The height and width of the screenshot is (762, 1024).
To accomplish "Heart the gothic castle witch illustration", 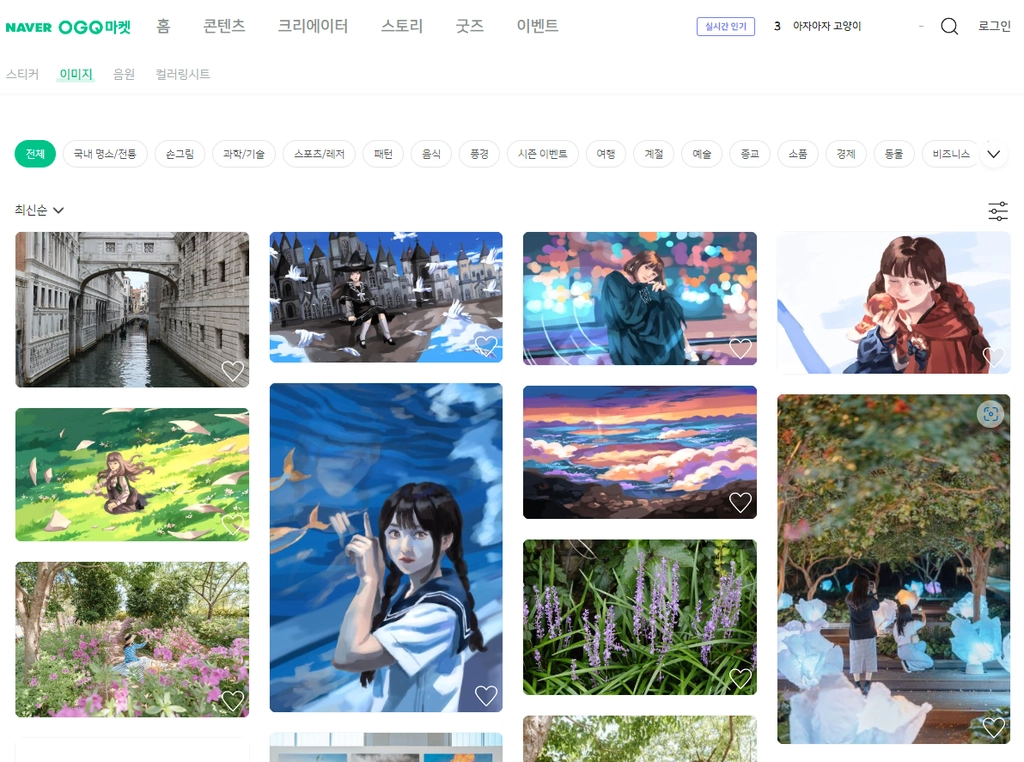I will tap(486, 345).
